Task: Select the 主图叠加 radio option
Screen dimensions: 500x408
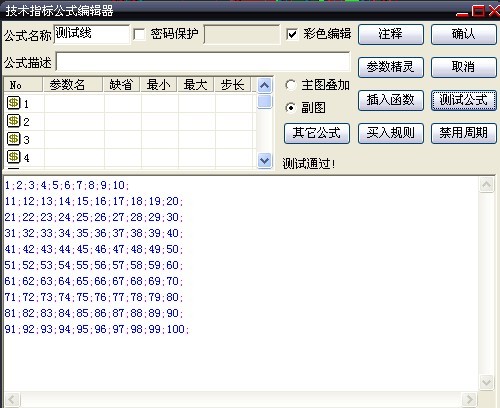Action: pos(291,85)
